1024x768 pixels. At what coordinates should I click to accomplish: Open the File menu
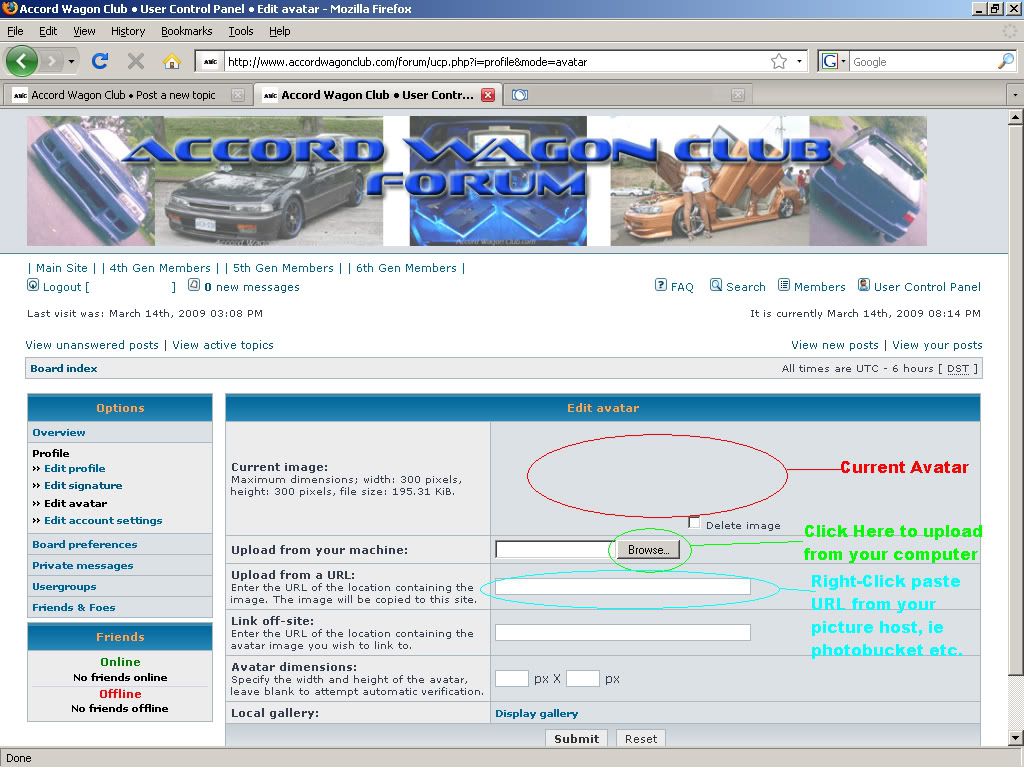(15, 31)
